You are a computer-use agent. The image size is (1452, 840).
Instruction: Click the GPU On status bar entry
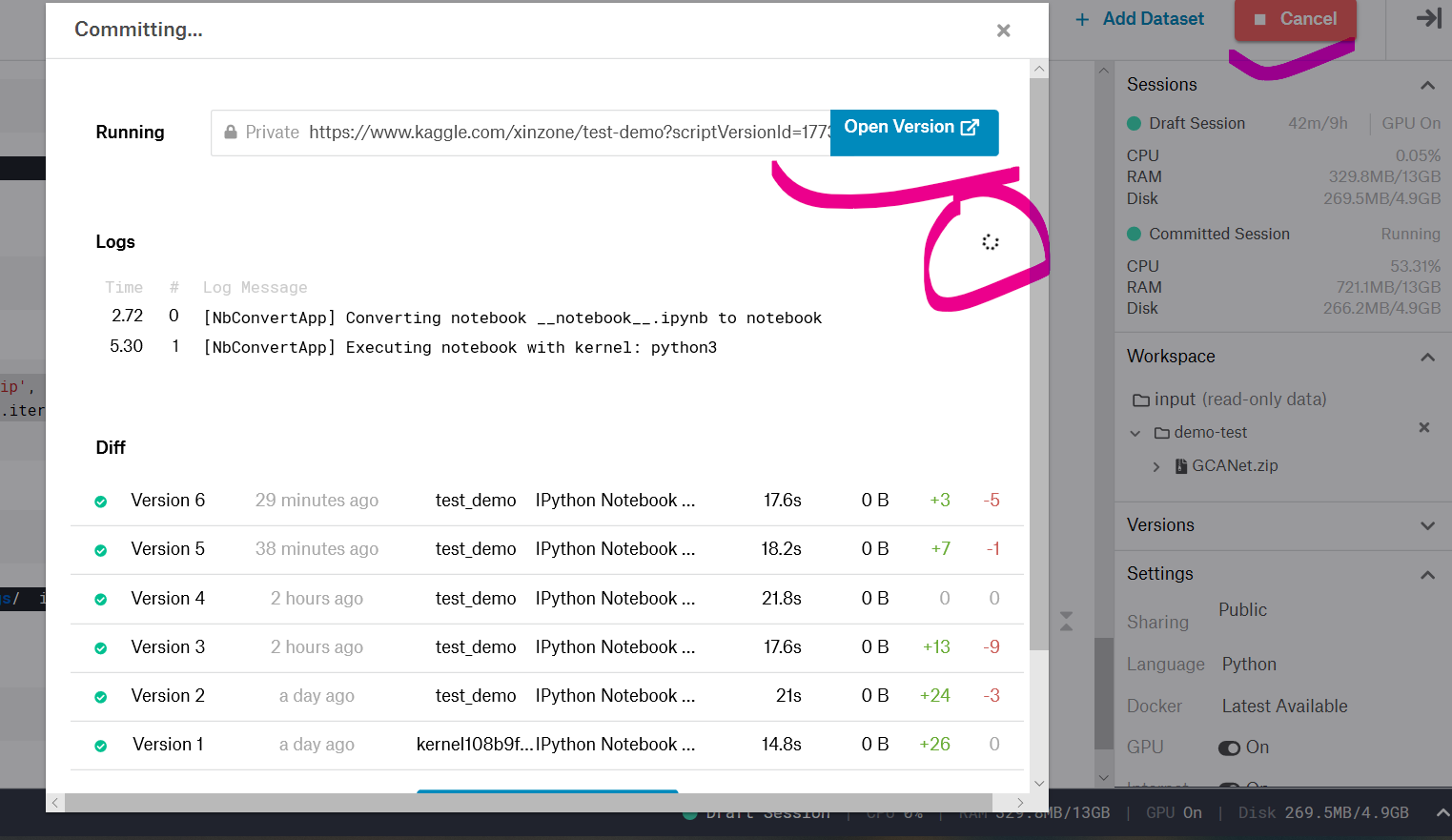click(1174, 813)
